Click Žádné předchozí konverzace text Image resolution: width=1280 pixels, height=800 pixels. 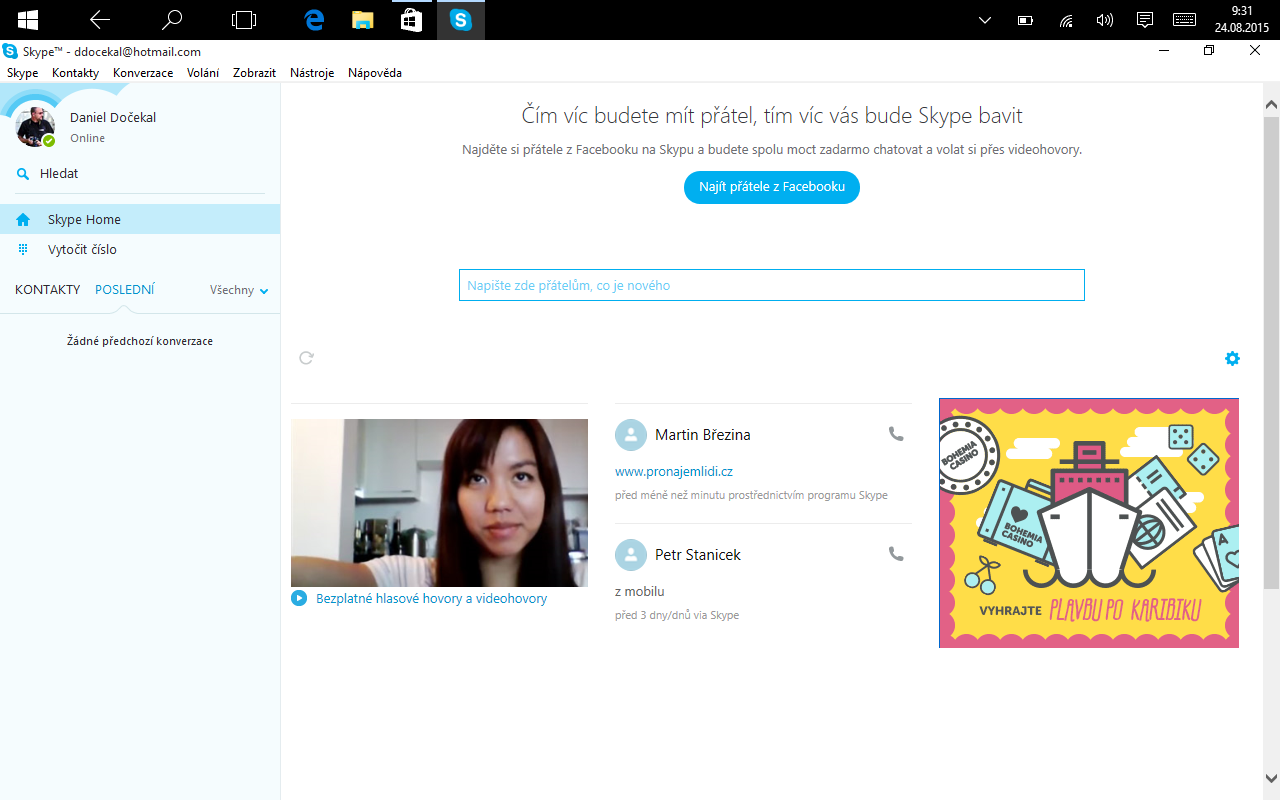tap(140, 341)
